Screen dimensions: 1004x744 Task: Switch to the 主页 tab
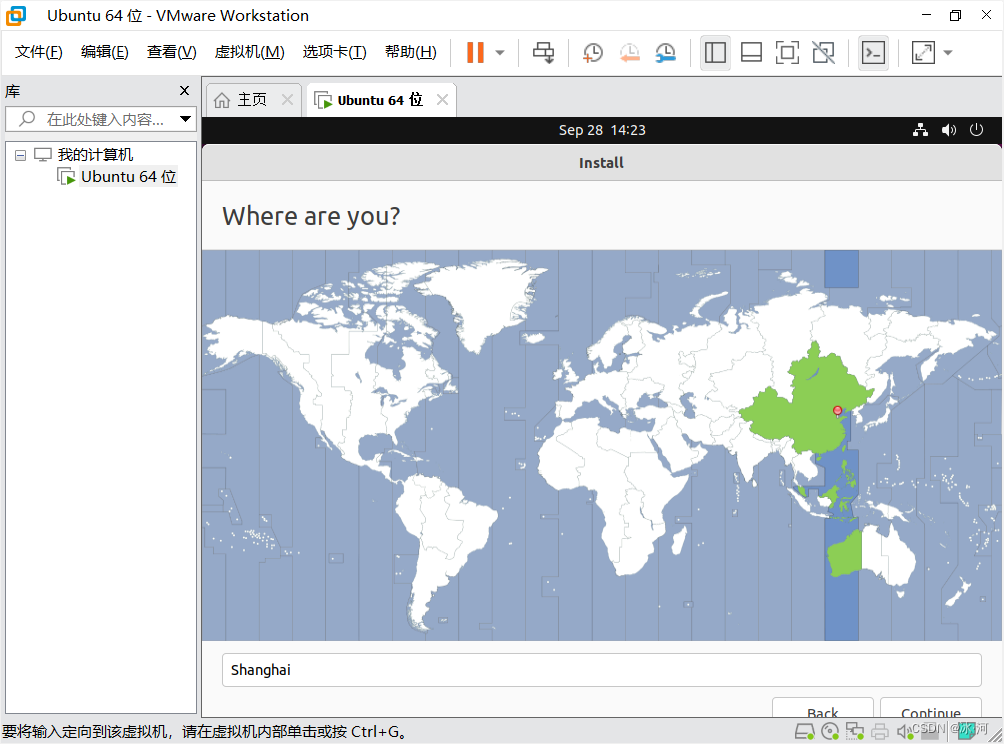pos(252,100)
